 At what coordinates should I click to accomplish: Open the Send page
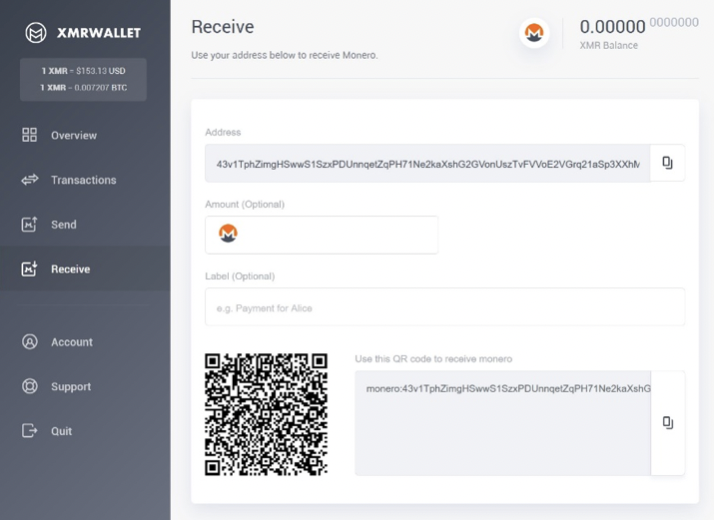64,224
